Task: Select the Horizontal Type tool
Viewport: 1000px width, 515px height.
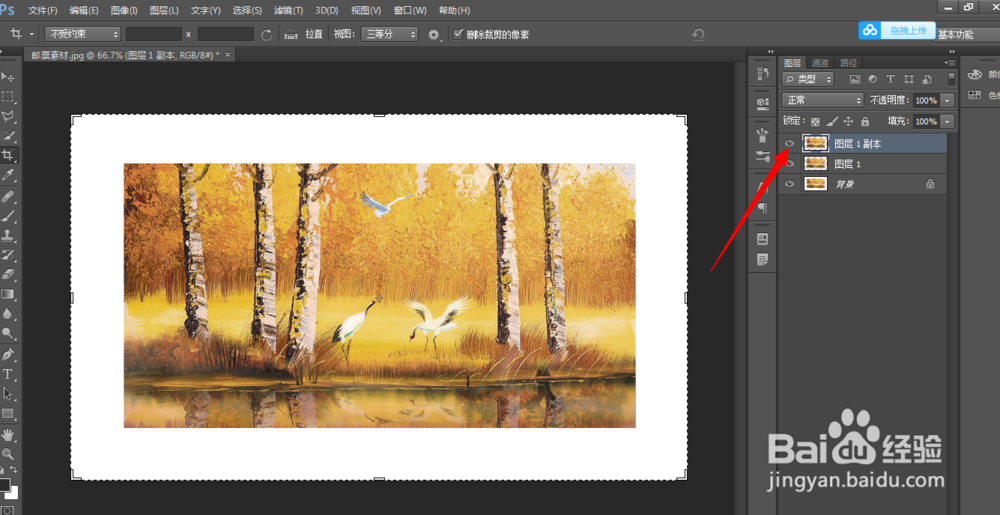Action: pyautogui.click(x=8, y=374)
